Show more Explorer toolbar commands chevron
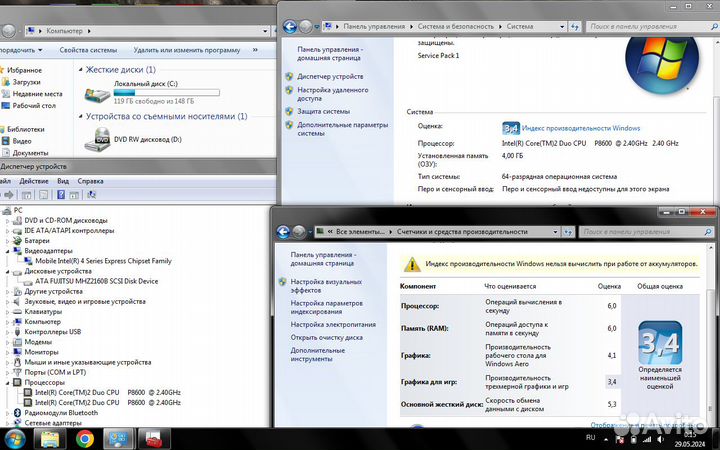Viewport: 720px width, 450px height. click(255, 50)
